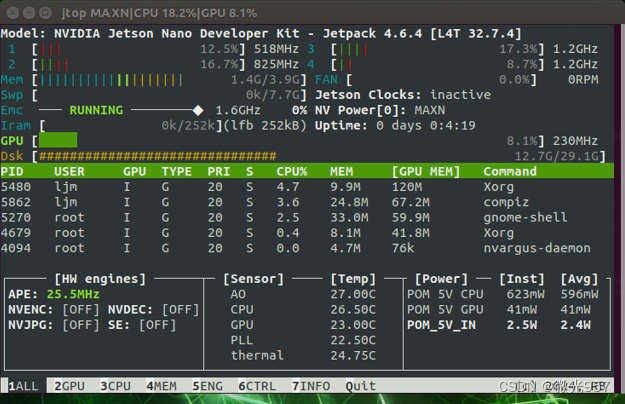Click the 120M GPU memory value
The height and width of the screenshot is (404, 625).
coord(407,187)
